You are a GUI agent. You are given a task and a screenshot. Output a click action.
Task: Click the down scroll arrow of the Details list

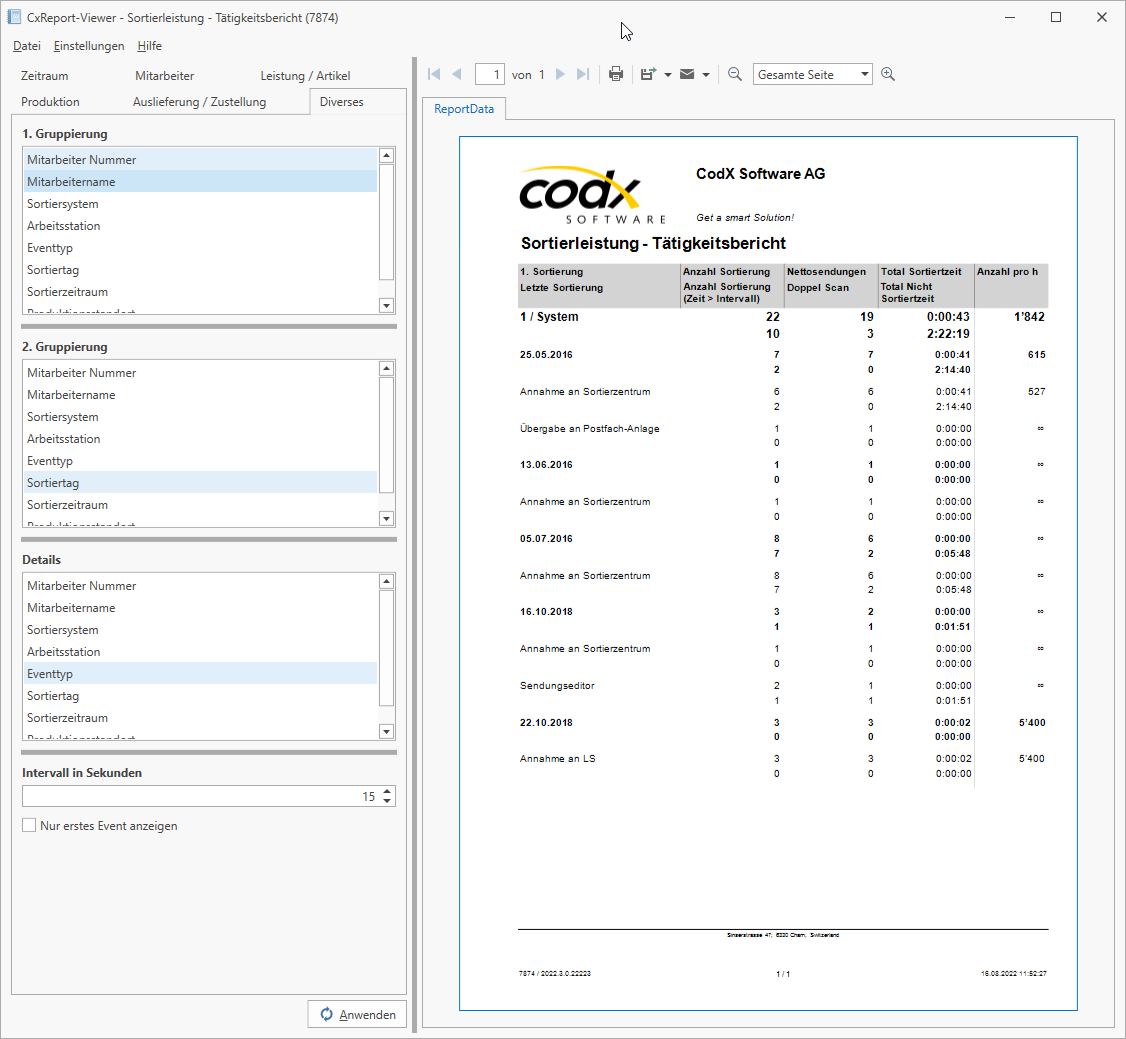tap(386, 732)
